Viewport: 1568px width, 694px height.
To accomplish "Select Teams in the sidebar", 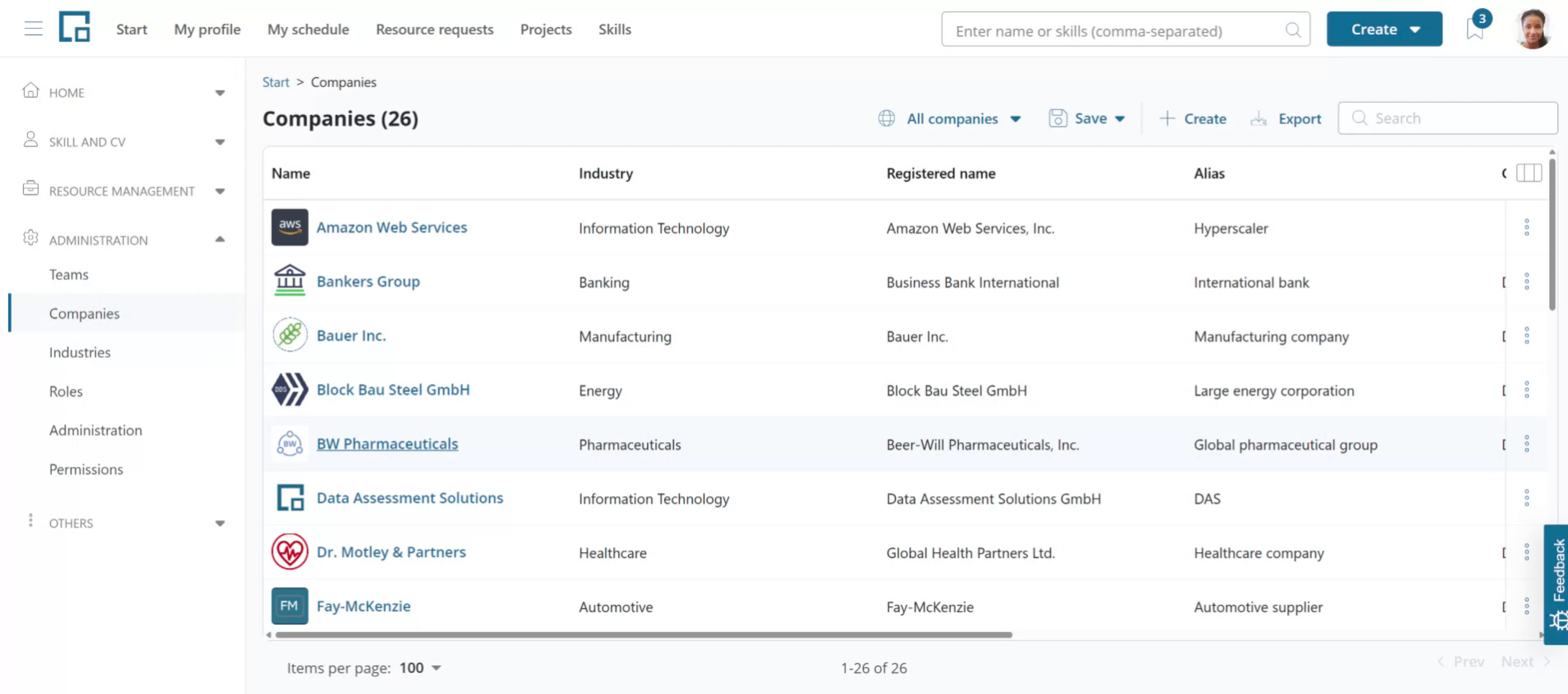I will pos(69,274).
